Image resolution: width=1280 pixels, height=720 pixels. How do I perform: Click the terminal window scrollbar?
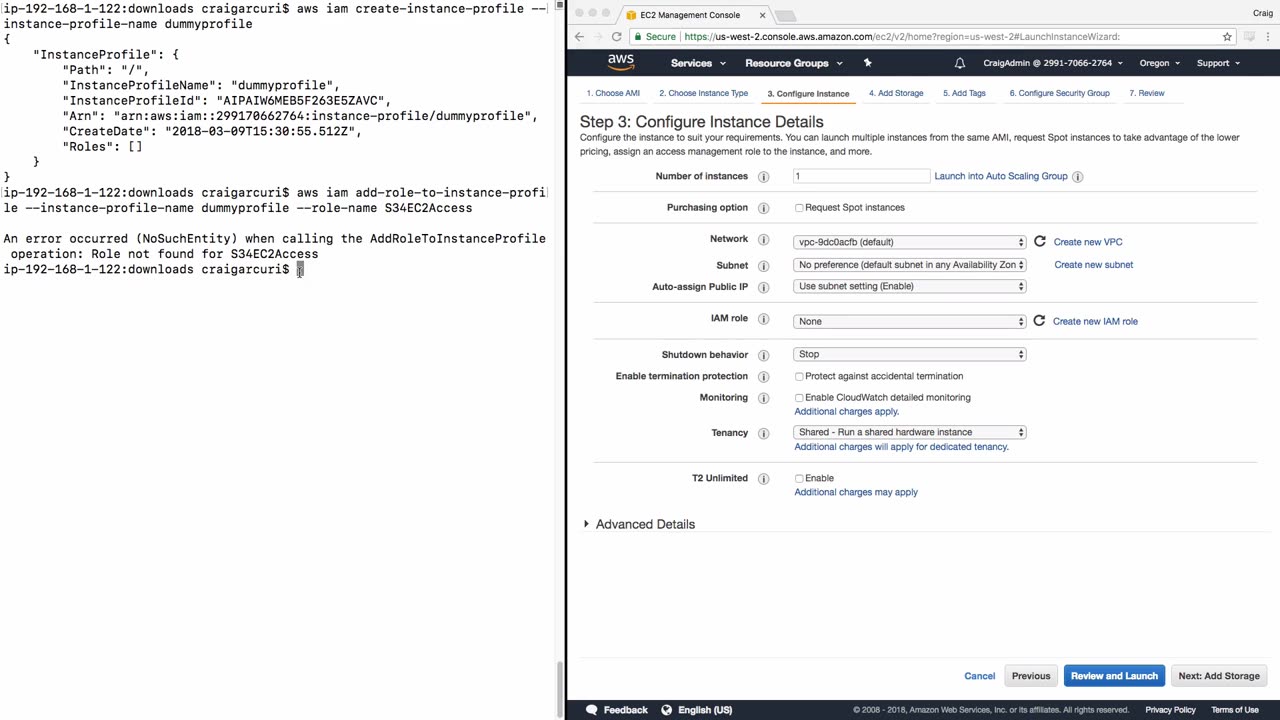[559, 690]
